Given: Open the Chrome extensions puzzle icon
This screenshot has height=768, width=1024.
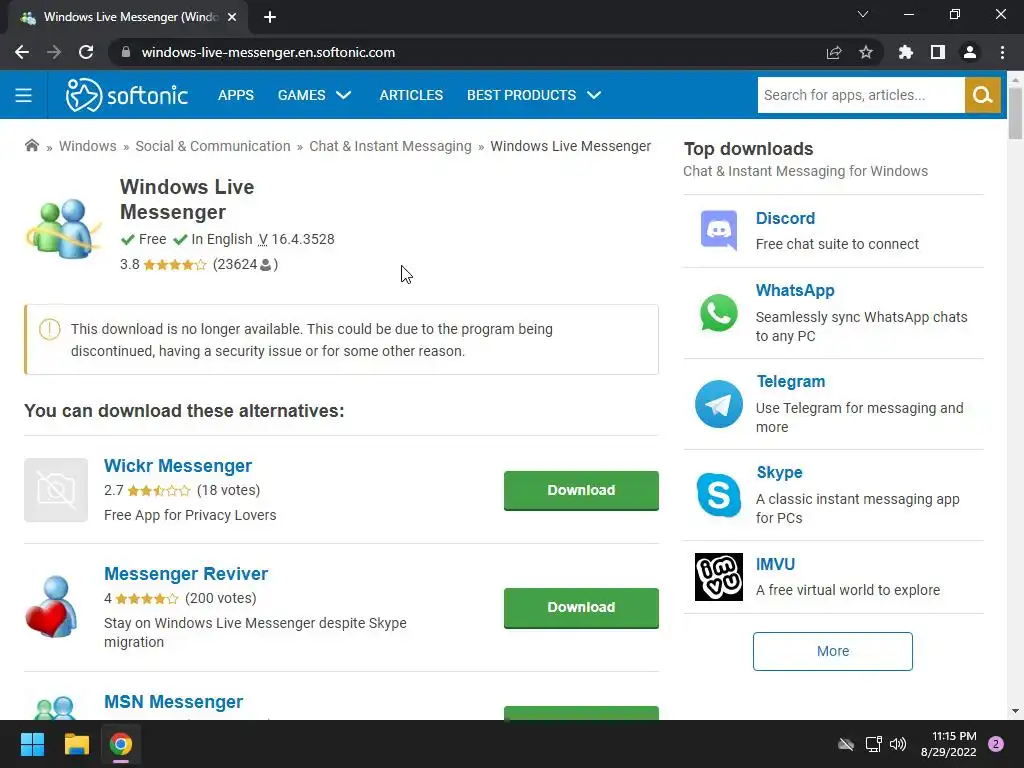Looking at the screenshot, I should [905, 52].
